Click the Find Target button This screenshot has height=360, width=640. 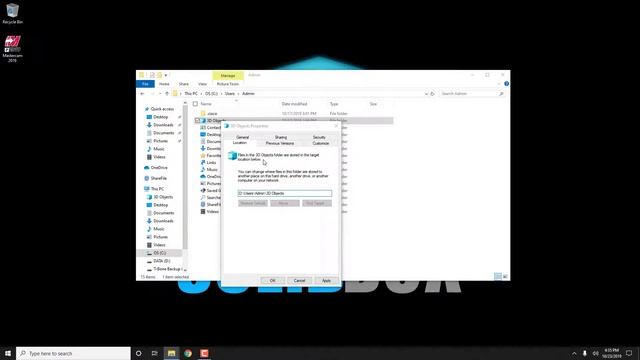317,203
